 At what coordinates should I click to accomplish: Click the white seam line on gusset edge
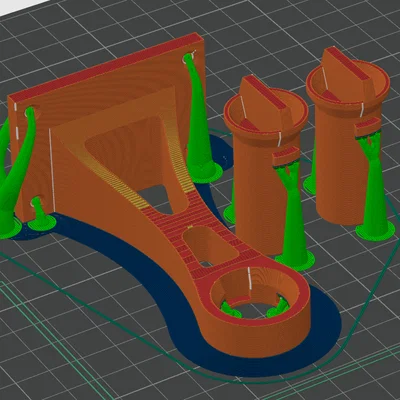(x=51, y=170)
